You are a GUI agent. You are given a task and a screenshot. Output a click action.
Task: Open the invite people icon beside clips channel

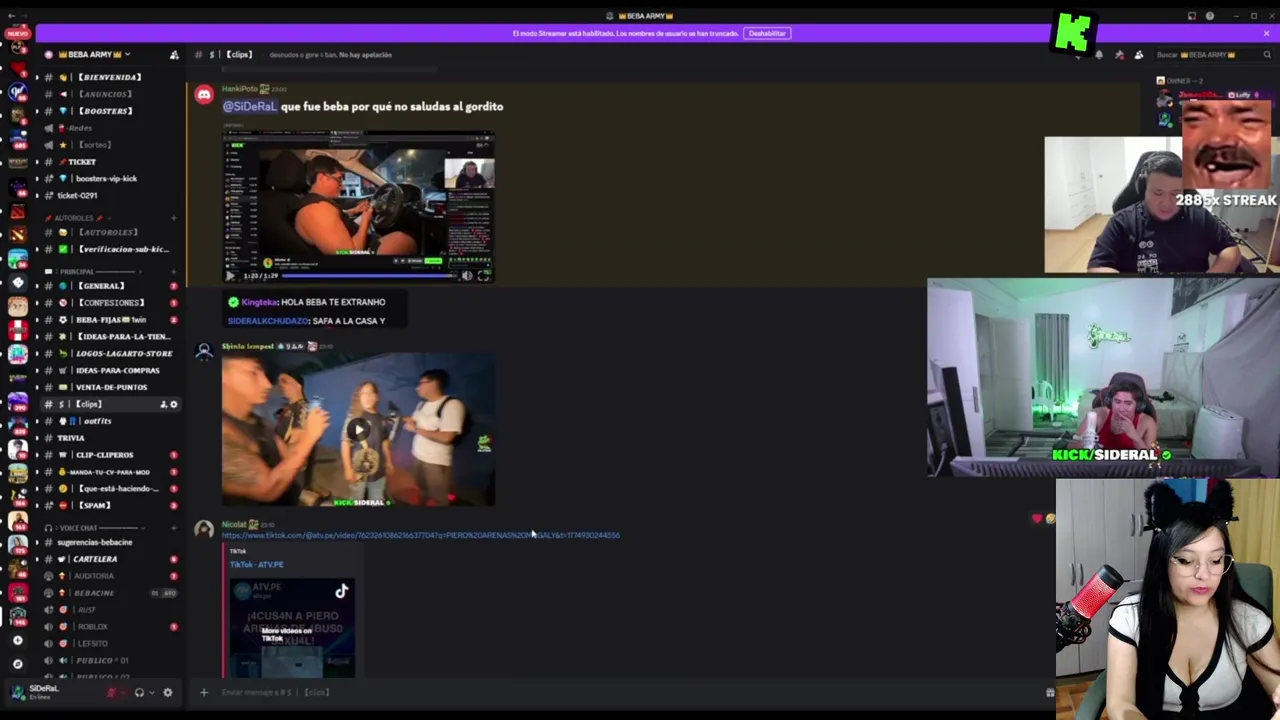click(163, 404)
